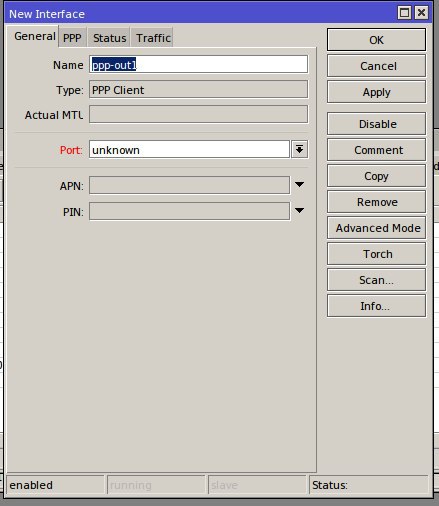Screen dimensions: 439x506
Task: Open the Status tab
Action: click(109, 38)
